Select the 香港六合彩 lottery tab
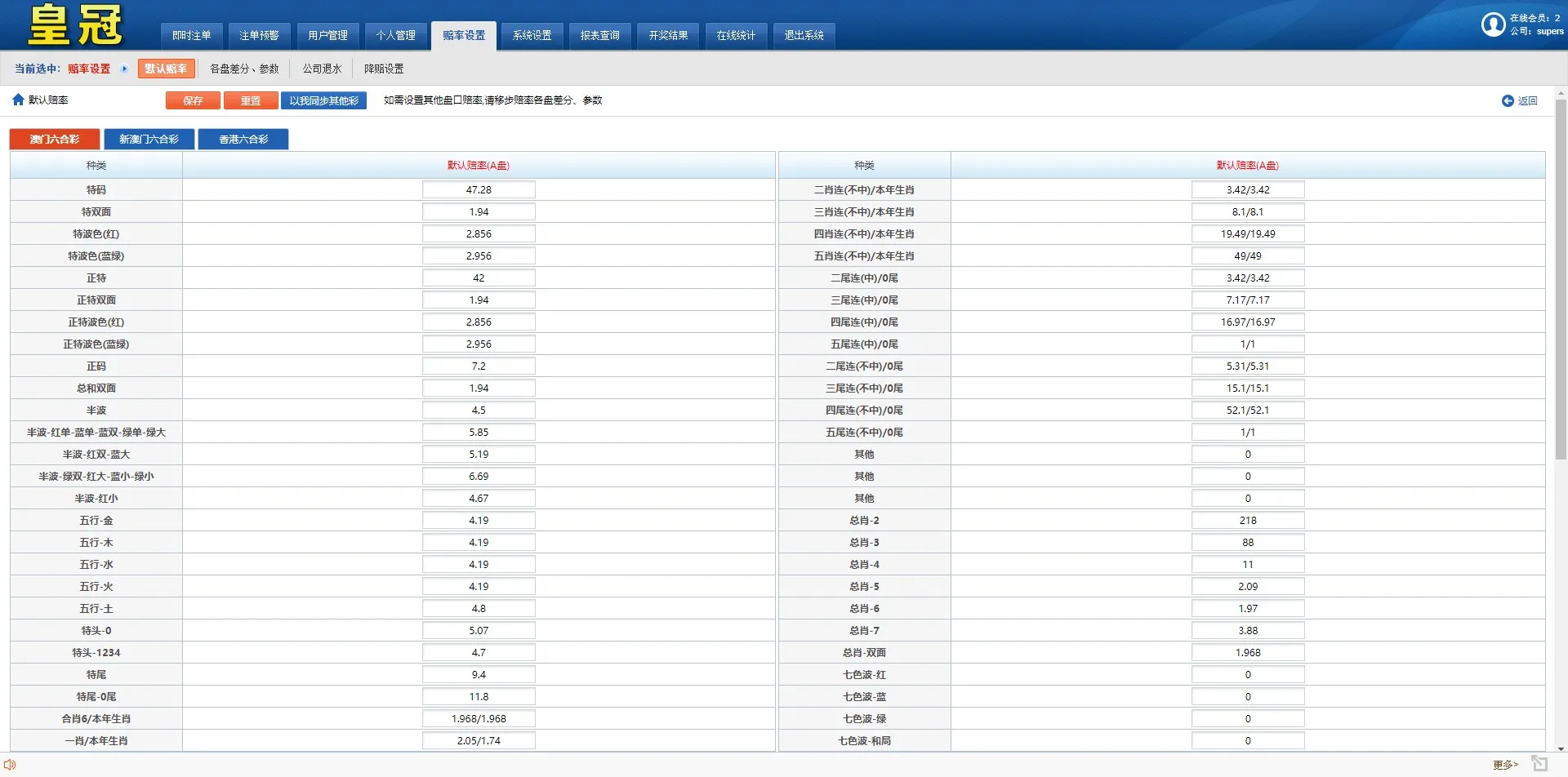1568x777 pixels. coord(243,140)
